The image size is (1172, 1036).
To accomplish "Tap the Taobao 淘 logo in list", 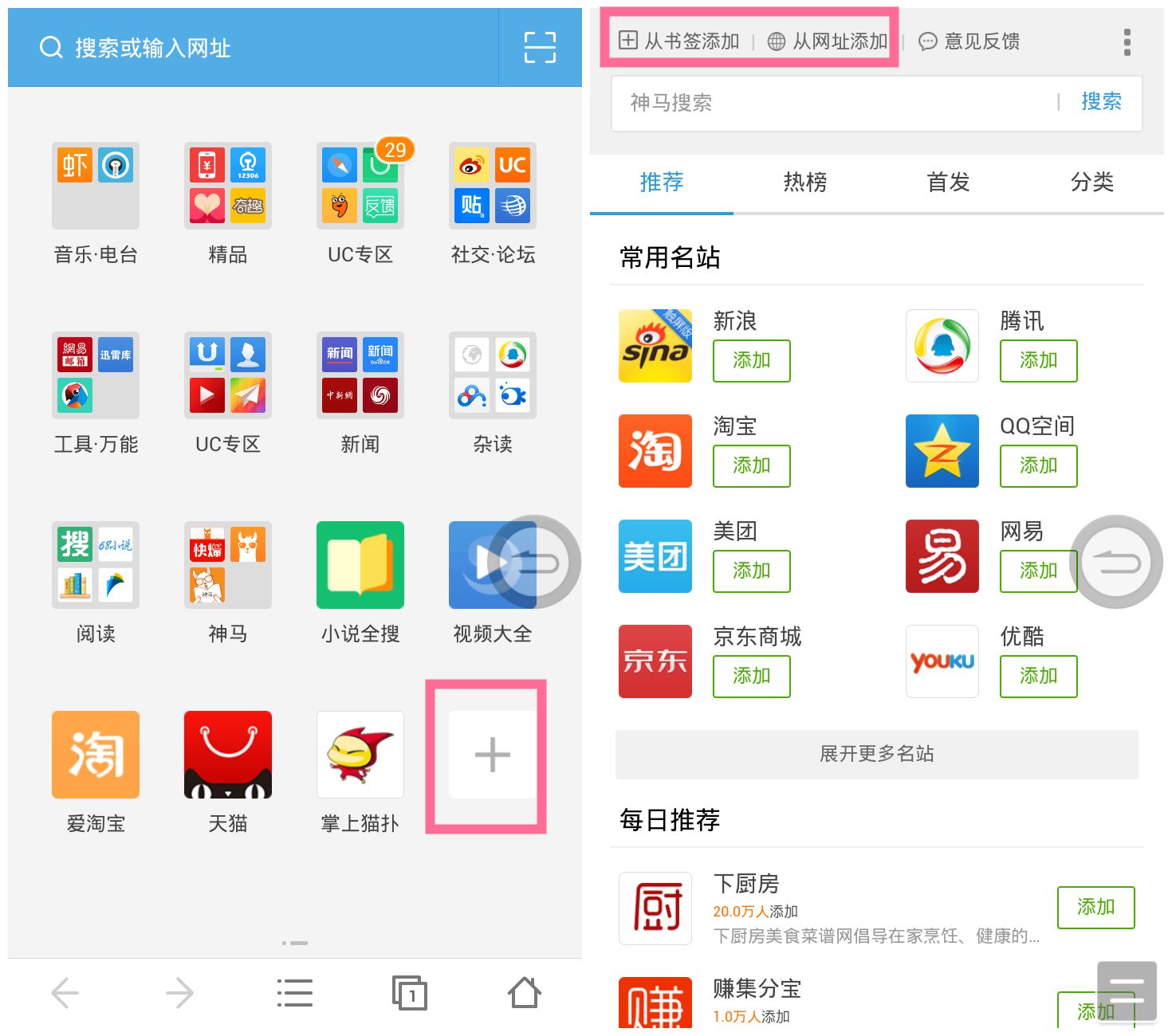I will (655, 451).
